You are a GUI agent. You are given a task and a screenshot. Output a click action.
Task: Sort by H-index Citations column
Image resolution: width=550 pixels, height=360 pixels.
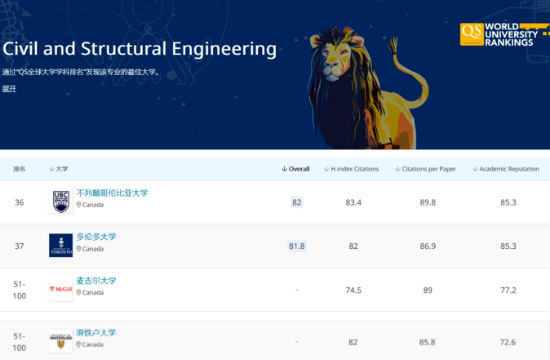tap(351, 169)
